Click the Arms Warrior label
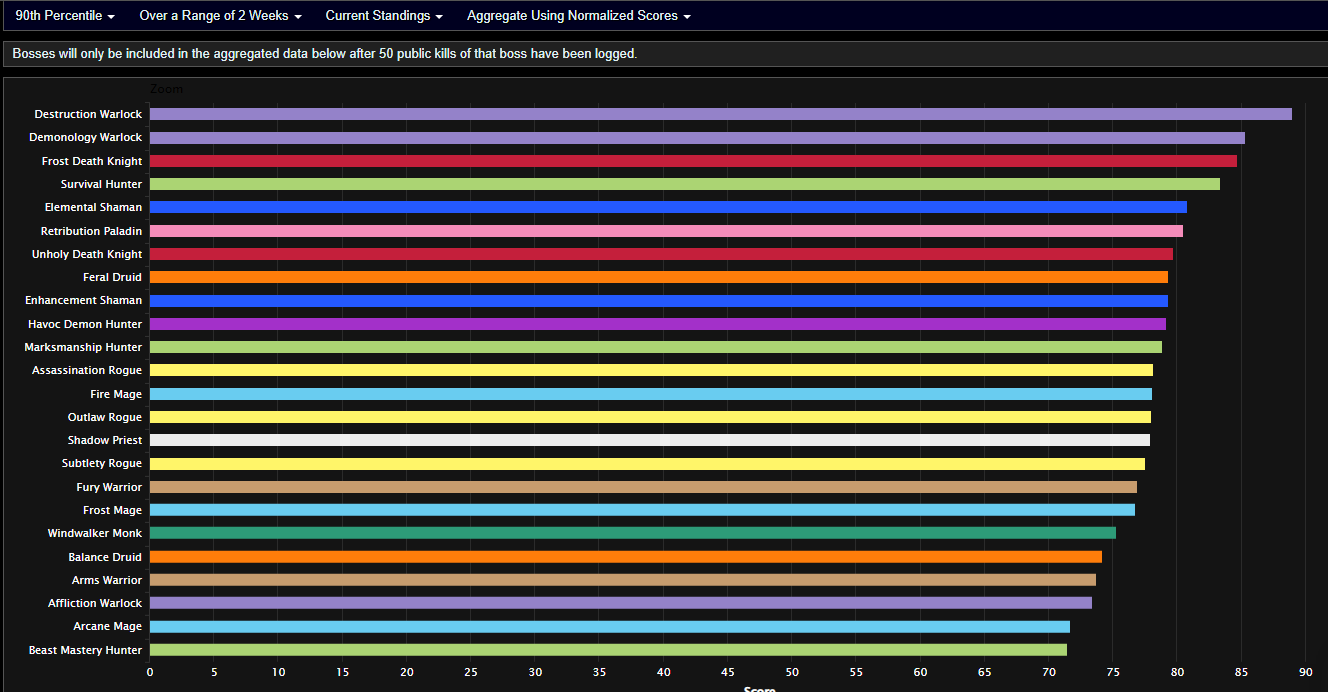The height and width of the screenshot is (692, 1328). (x=107, y=580)
